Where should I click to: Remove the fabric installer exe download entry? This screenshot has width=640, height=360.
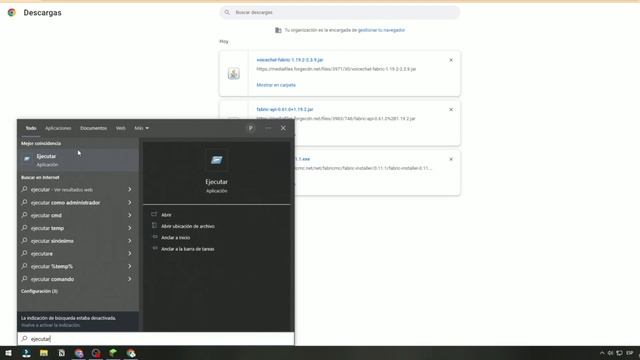[451, 159]
